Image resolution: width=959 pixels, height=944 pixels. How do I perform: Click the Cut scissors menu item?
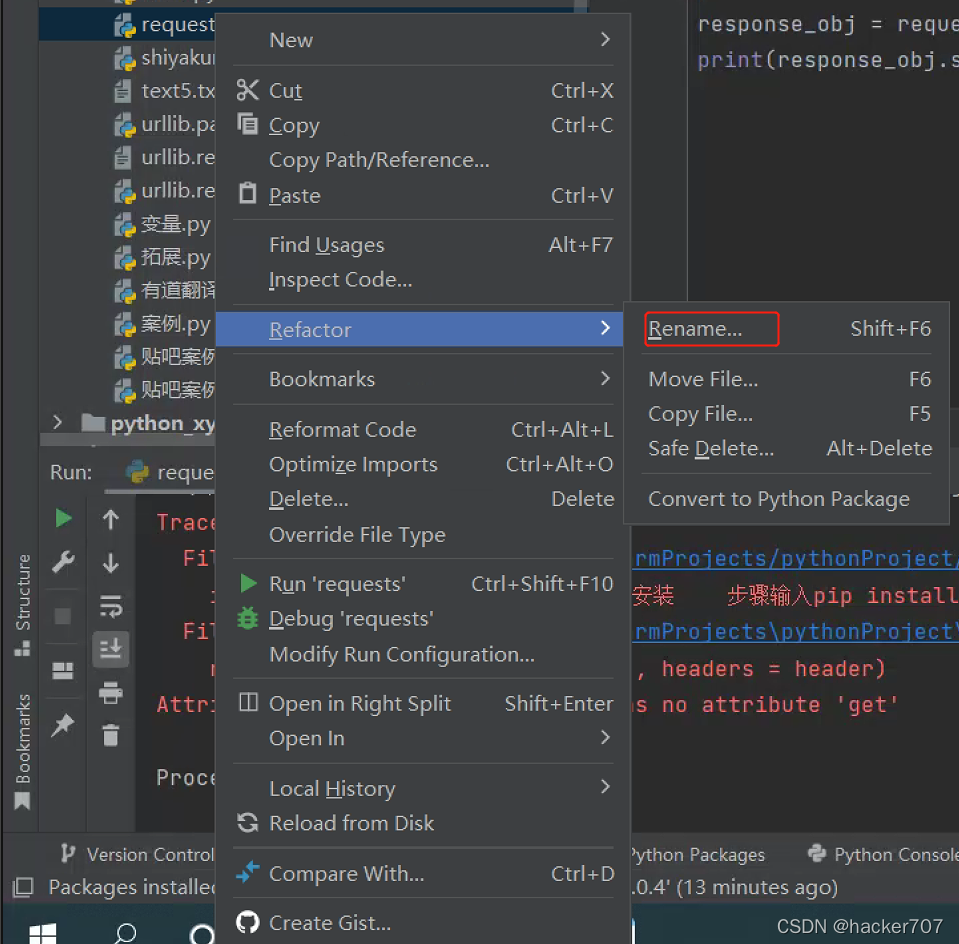[423, 91]
